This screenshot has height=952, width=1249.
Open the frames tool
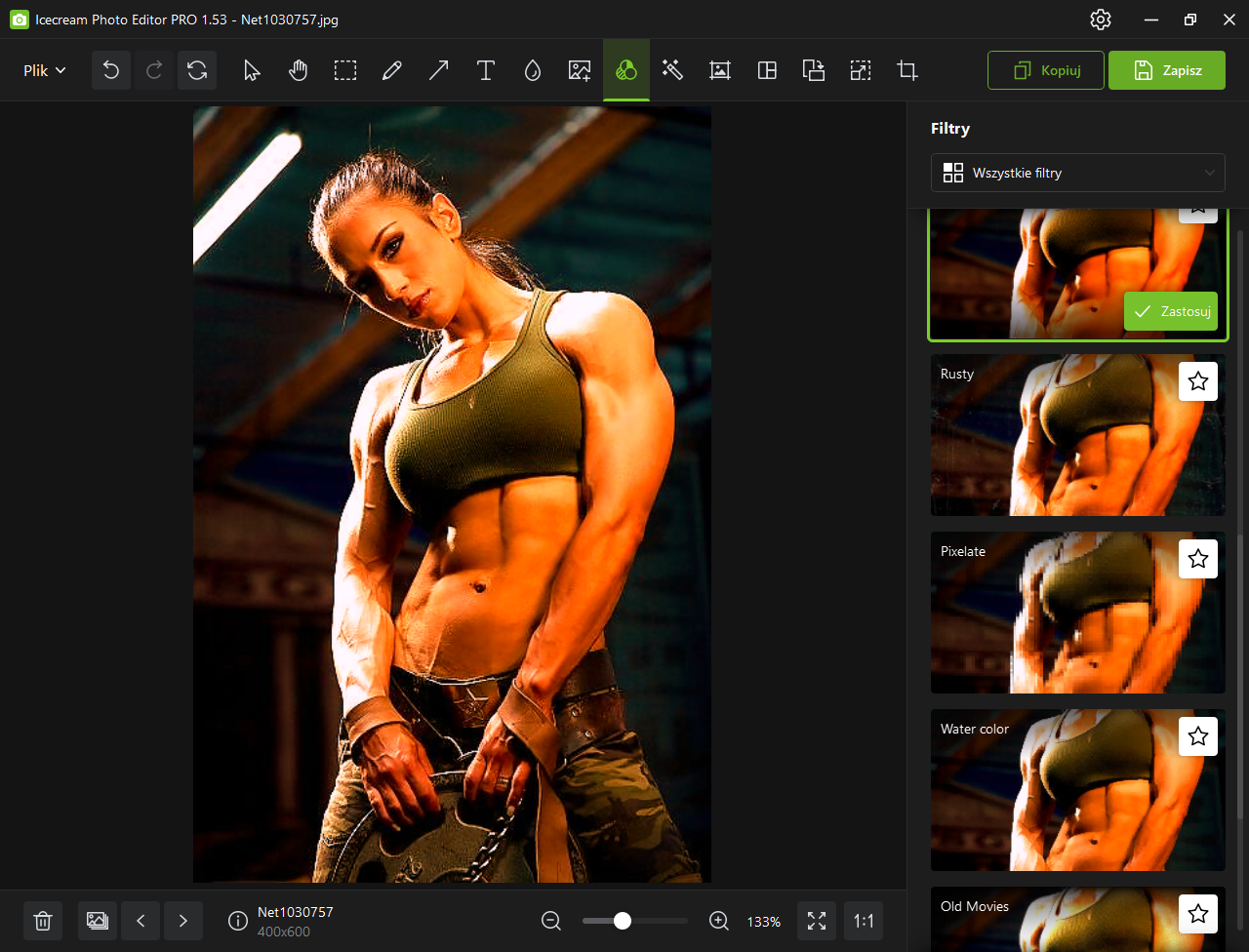coord(720,70)
